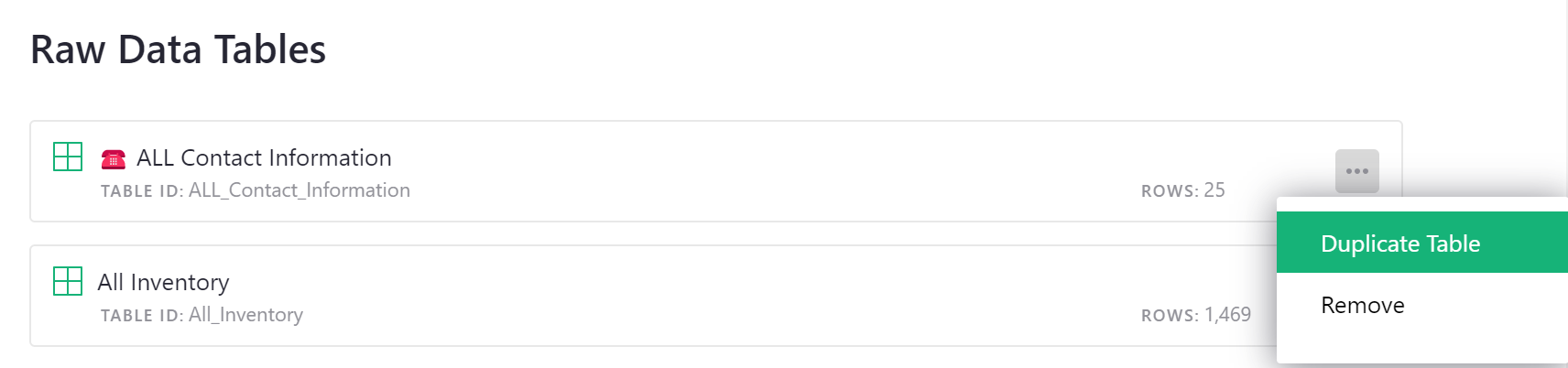1568x368 pixels.
Task: Click the All Inventory grid icon
Action: click(x=68, y=281)
